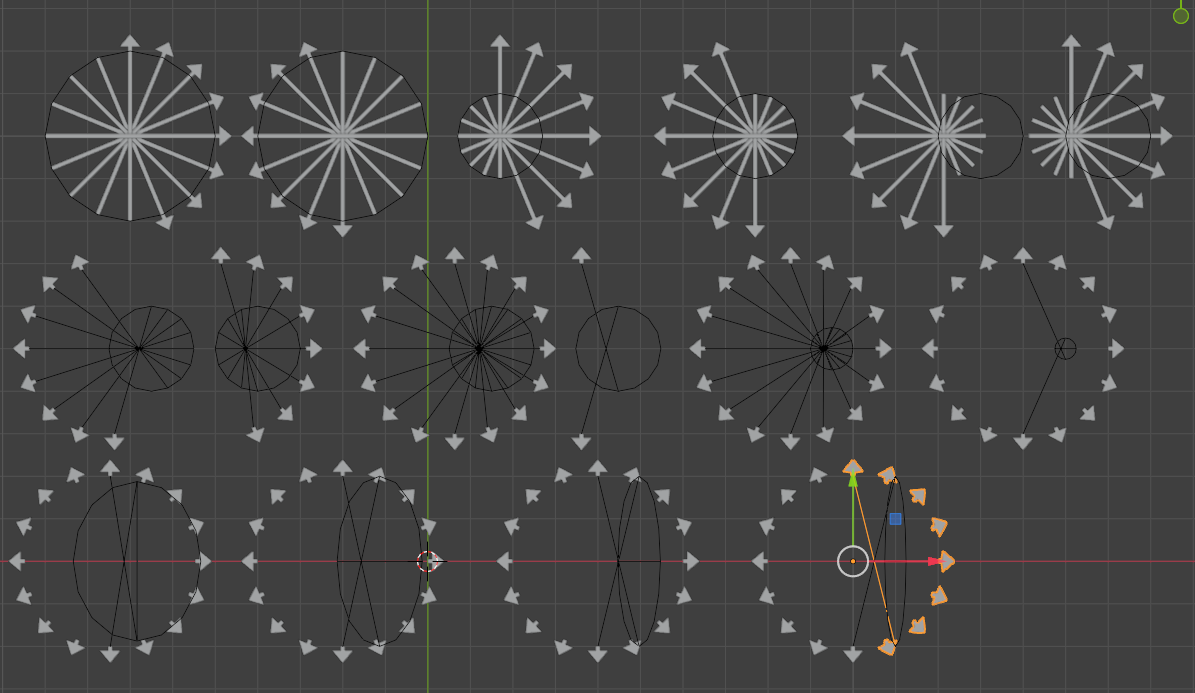Click the red-white striped 3D cursor
Screen dimensions: 1195x693
tap(428, 562)
